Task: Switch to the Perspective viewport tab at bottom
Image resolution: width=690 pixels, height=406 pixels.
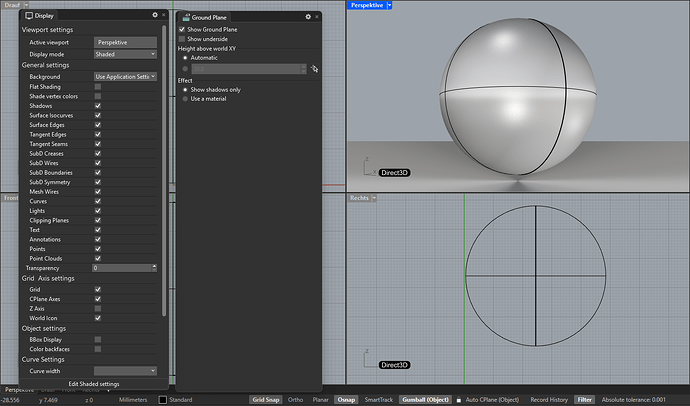Action: 18,390
